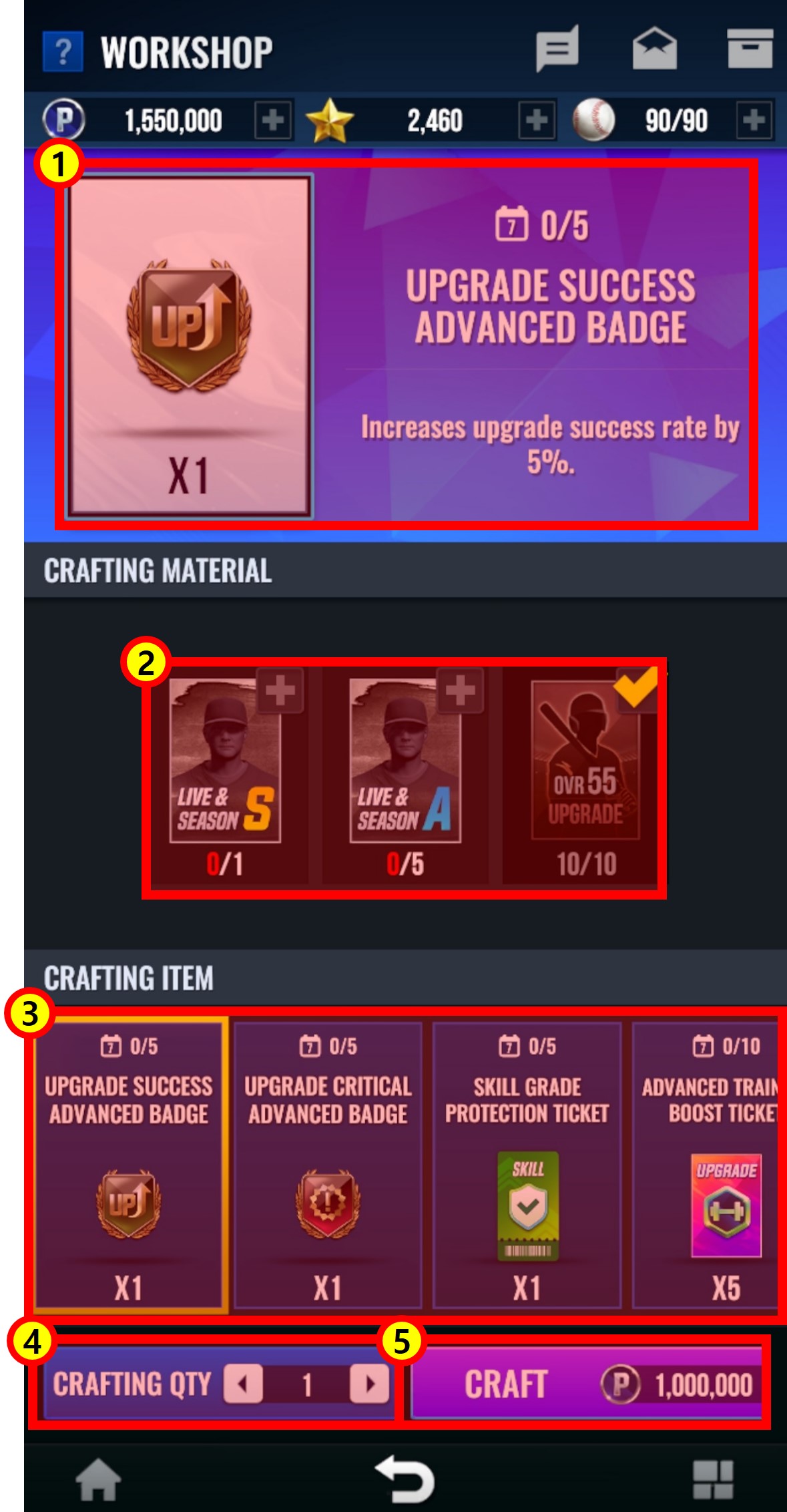Viewport: 787px width, 1512px height.
Task: Select Advanced Train Boost Ticket item
Action: coord(706,1165)
